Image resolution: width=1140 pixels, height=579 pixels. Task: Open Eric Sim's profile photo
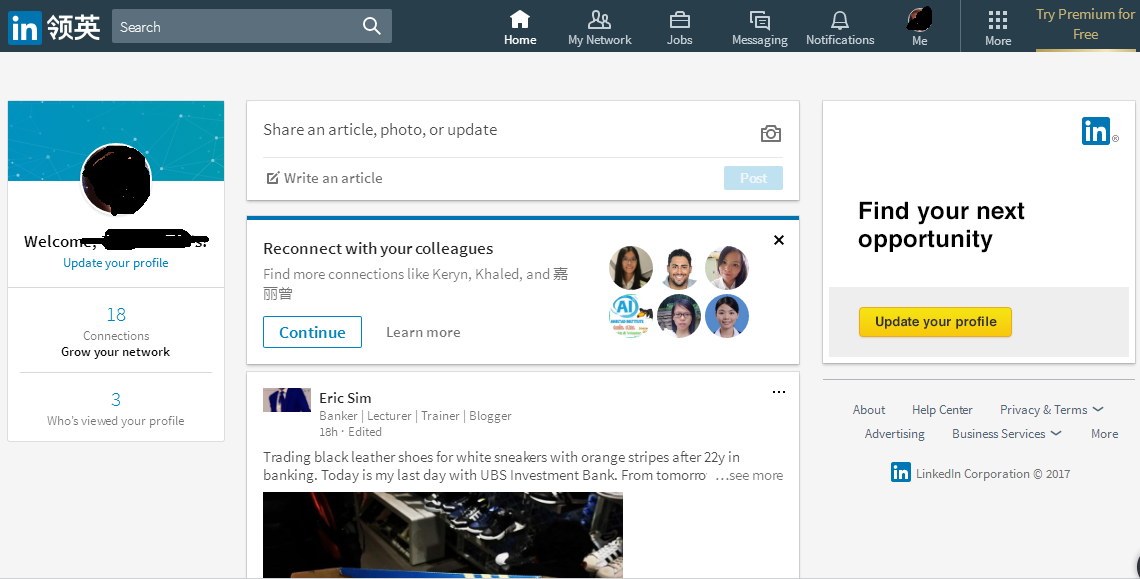point(286,400)
